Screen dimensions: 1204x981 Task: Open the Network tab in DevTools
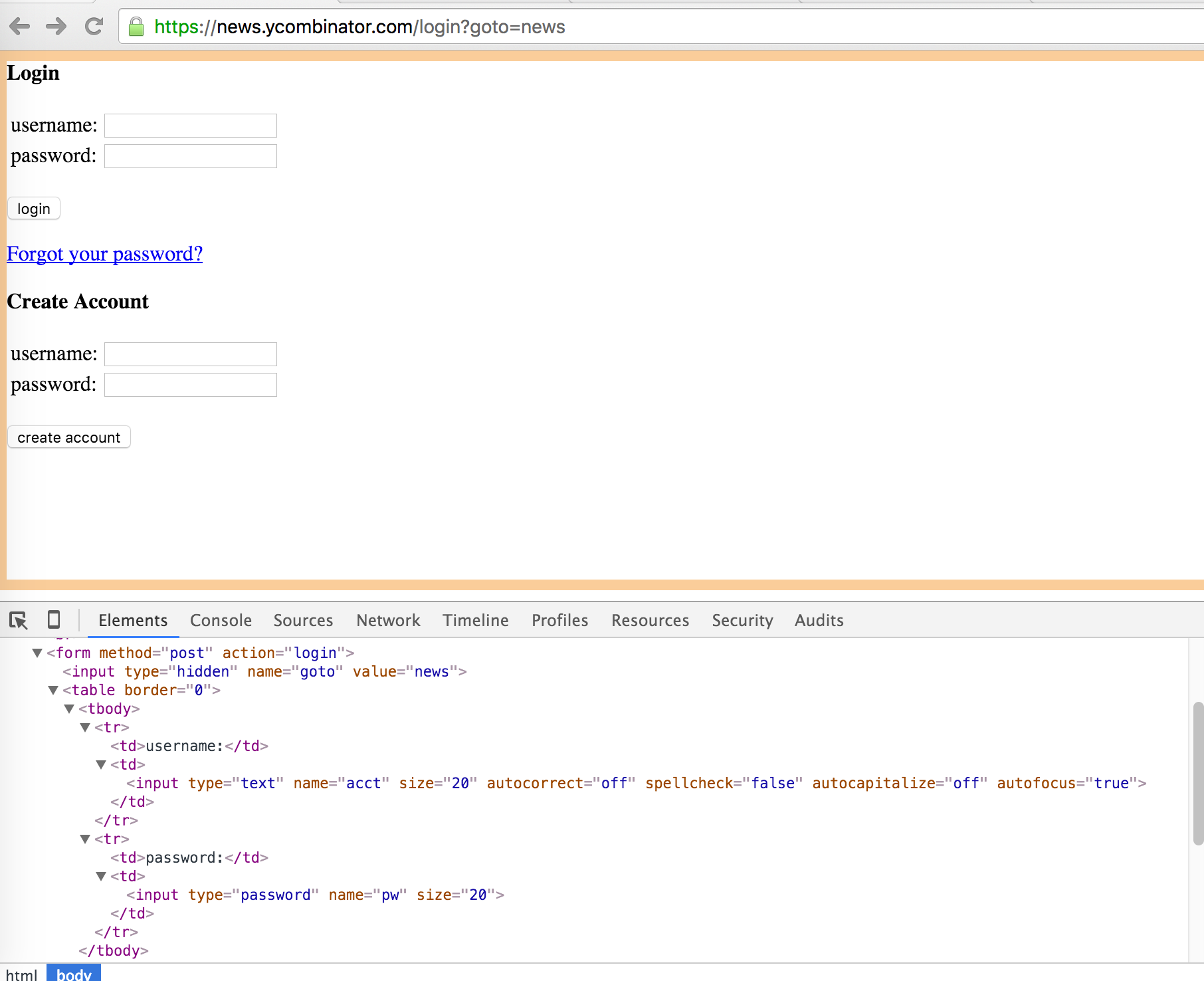pyautogui.click(x=387, y=619)
